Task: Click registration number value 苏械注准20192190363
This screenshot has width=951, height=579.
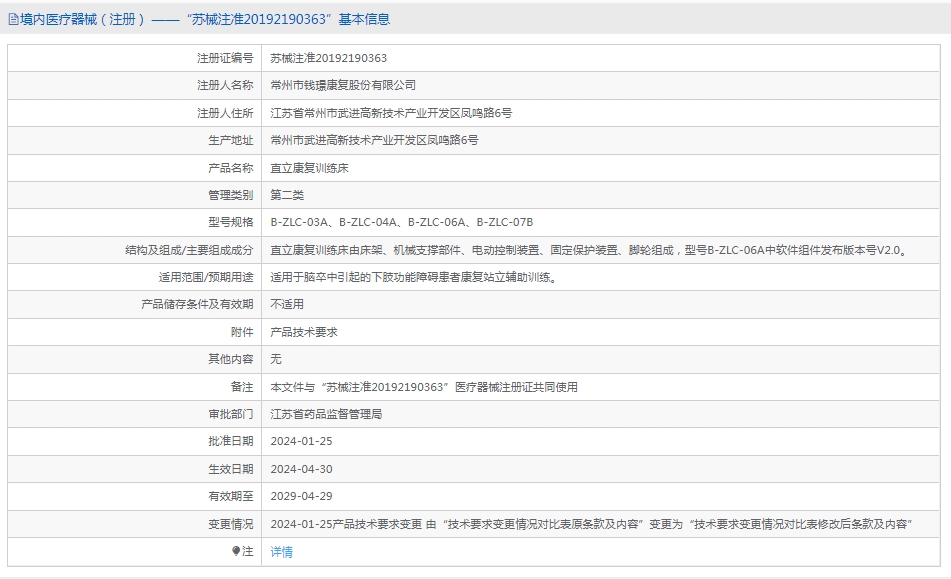Action: click(x=329, y=58)
